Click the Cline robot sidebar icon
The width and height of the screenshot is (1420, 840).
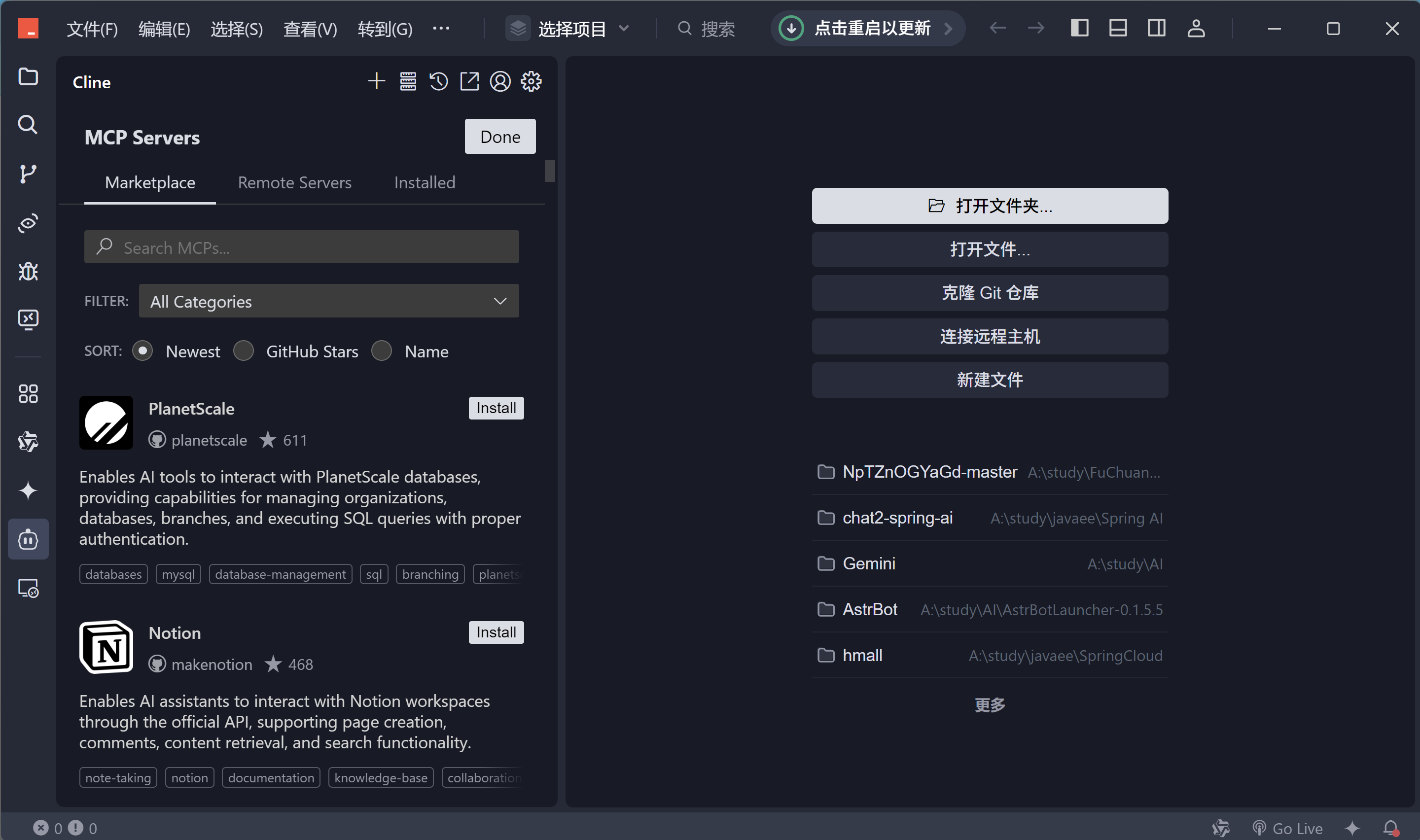(x=28, y=539)
